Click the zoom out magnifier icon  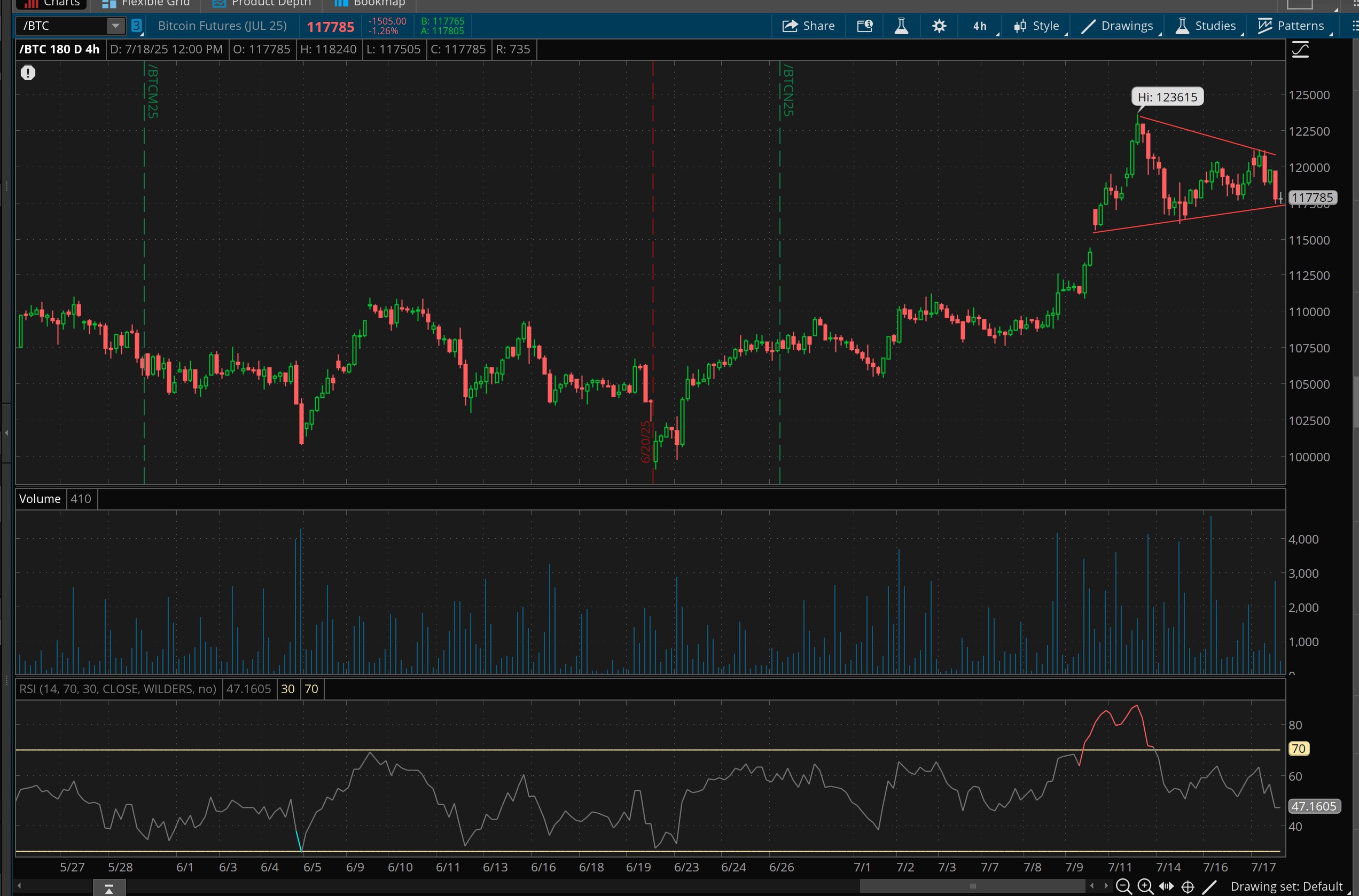pos(1123,886)
